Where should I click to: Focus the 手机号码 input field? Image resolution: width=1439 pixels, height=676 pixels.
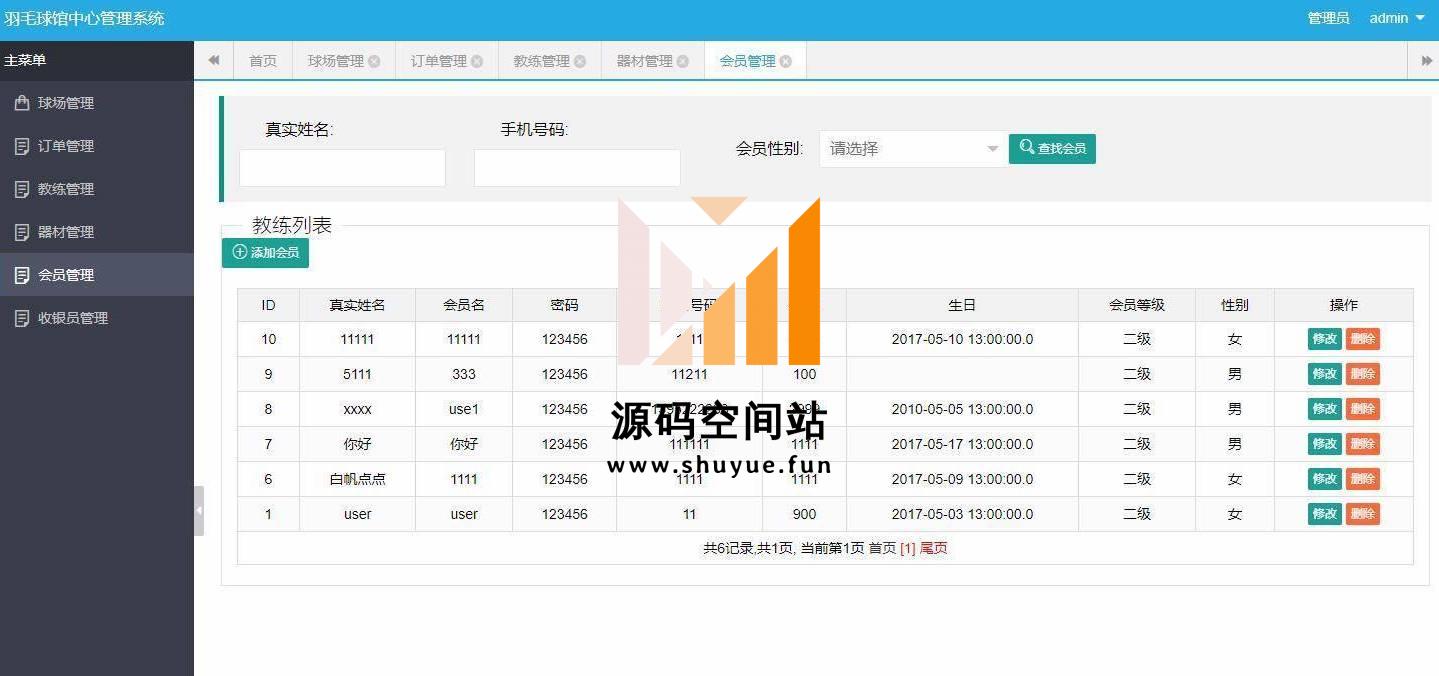click(x=577, y=168)
